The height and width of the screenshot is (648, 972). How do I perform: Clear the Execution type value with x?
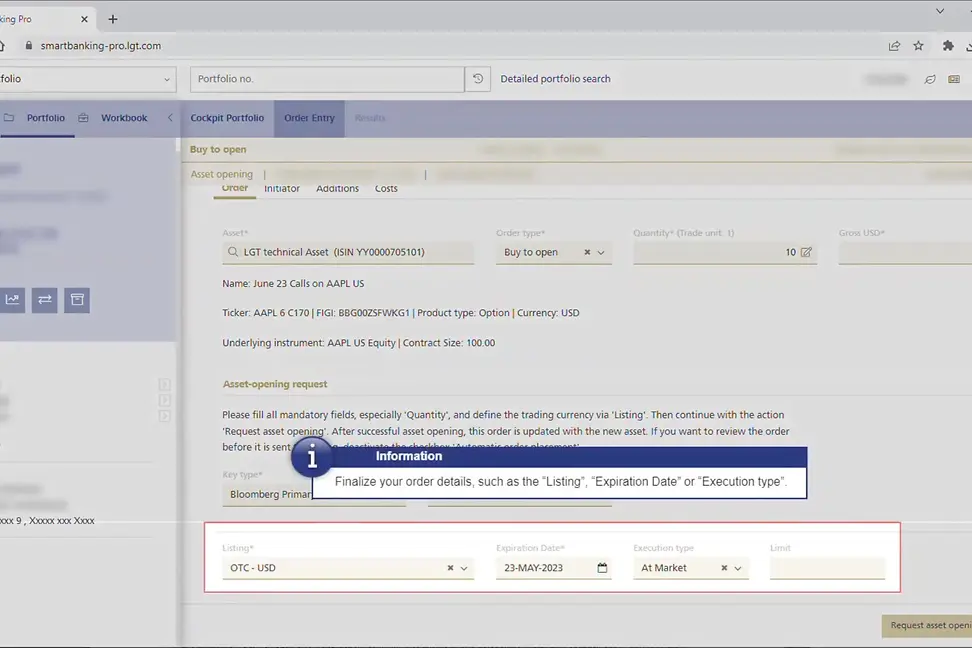(x=724, y=568)
